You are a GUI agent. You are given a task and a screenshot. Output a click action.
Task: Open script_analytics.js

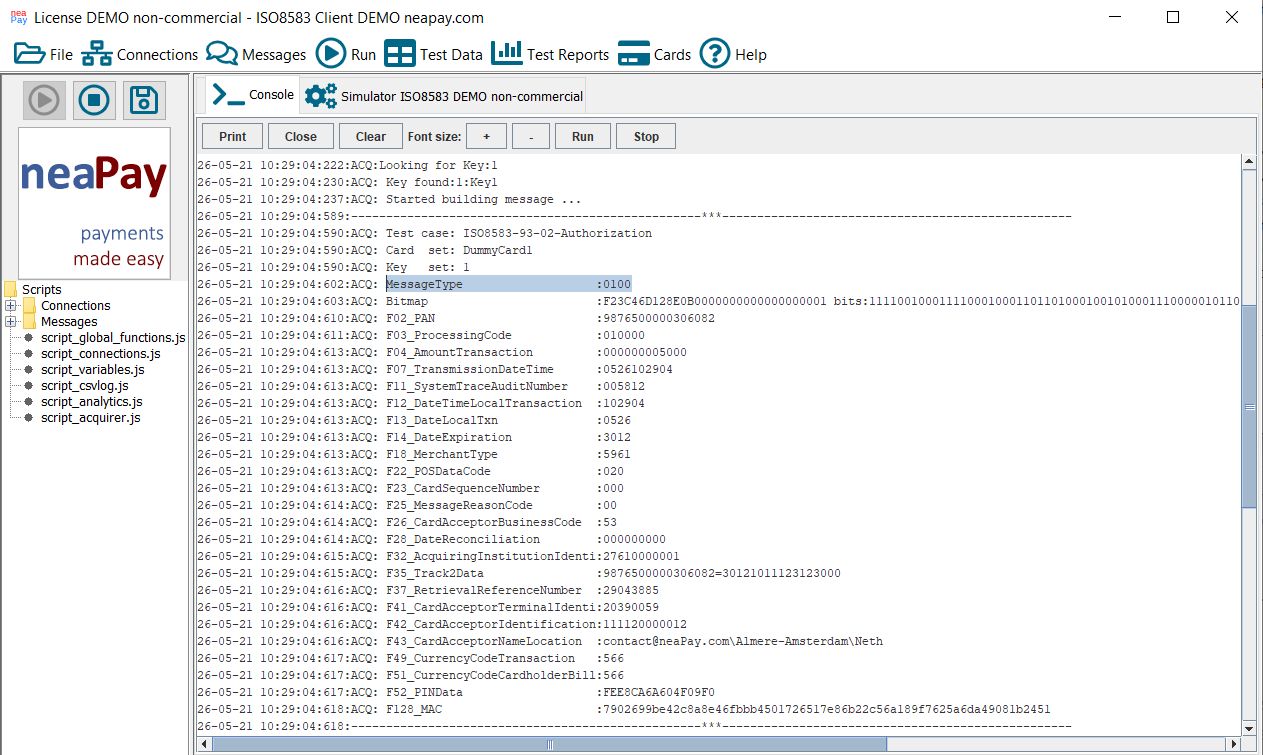tap(92, 402)
